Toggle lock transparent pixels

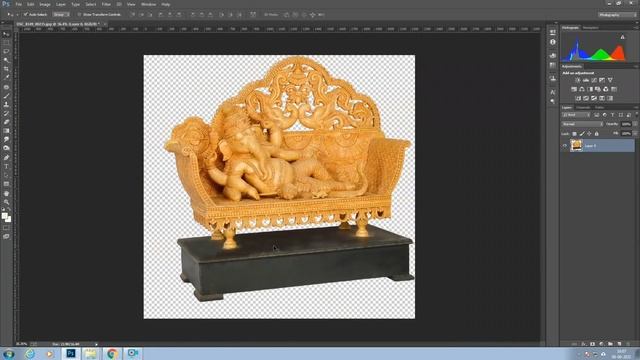(574, 133)
